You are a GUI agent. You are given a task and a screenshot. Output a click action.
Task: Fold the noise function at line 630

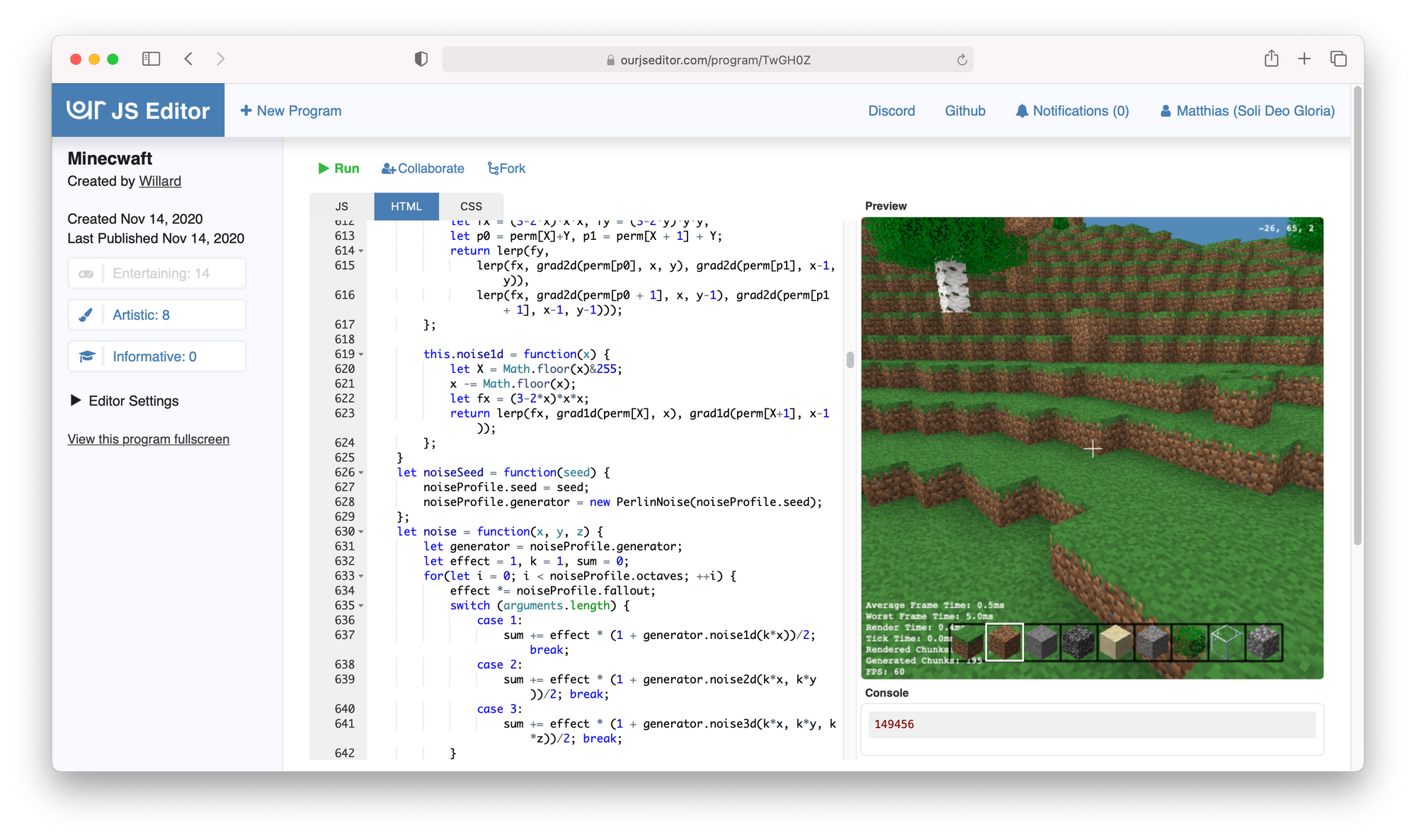pyautogui.click(x=361, y=532)
